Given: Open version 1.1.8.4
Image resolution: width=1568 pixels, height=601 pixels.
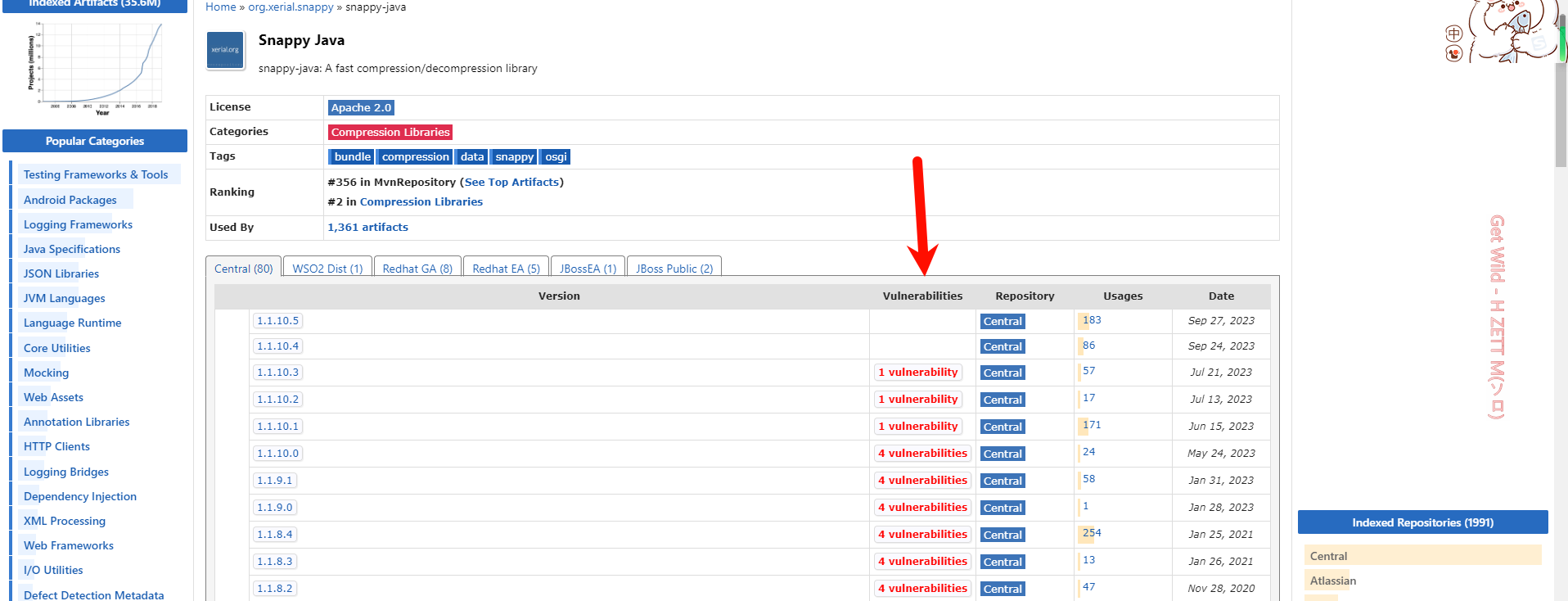Looking at the screenshot, I should [x=274, y=534].
